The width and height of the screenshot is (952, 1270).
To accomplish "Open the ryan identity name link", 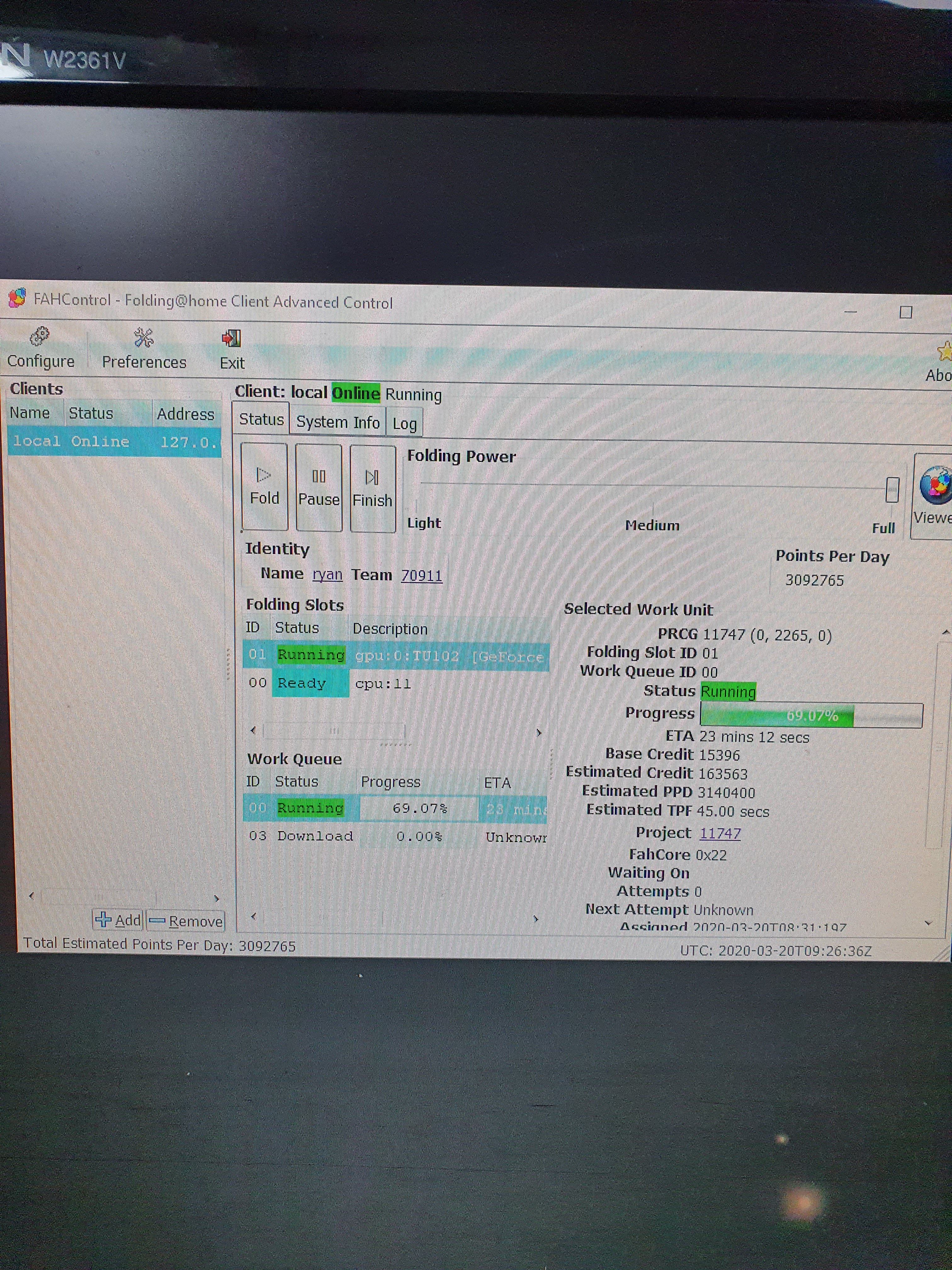I will tap(327, 575).
